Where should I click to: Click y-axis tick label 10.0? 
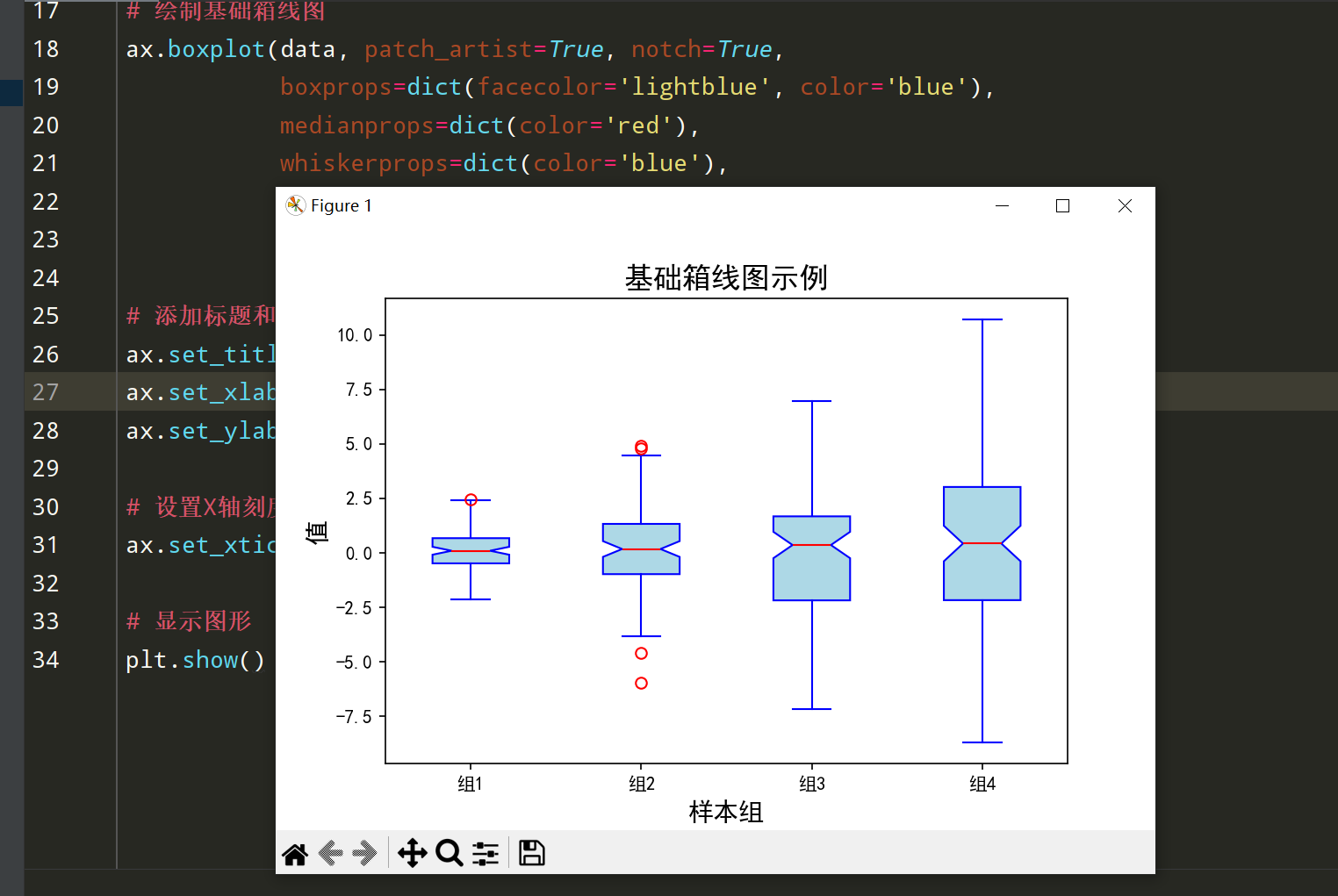[x=355, y=335]
